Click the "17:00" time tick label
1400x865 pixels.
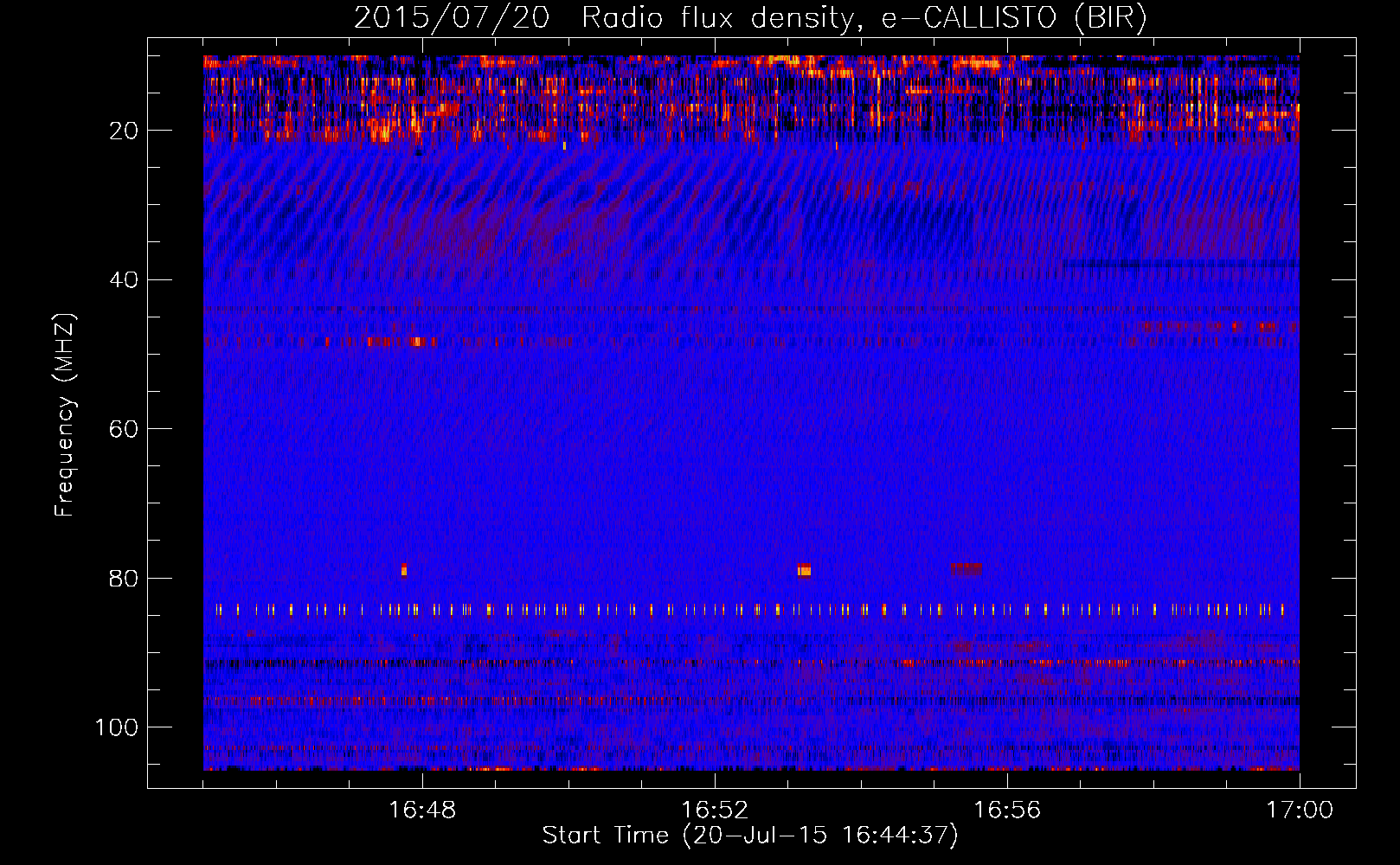[x=1300, y=810]
